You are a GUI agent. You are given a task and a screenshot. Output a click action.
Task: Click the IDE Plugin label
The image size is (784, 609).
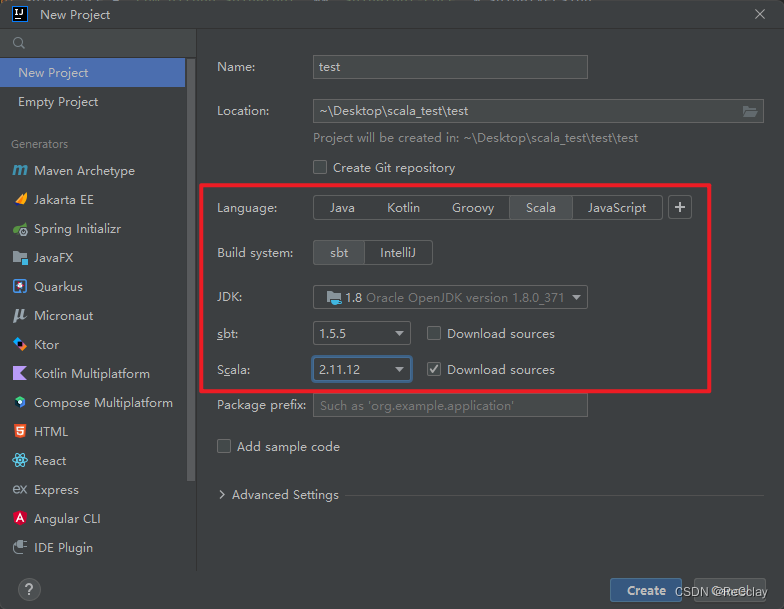click(64, 548)
